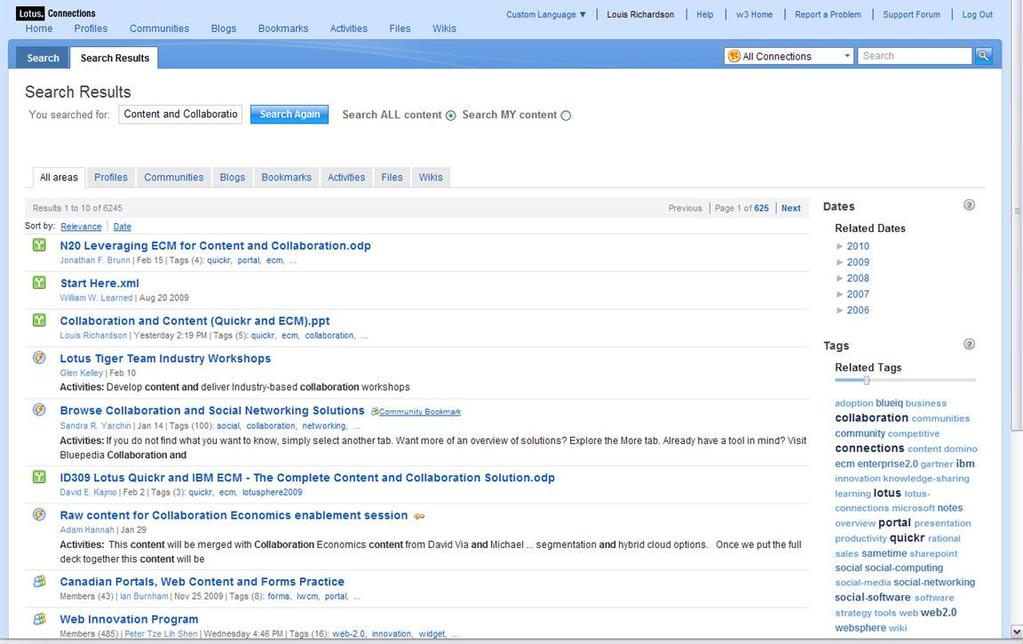Open the Help link
The height and width of the screenshot is (644, 1023).
tap(705, 14)
